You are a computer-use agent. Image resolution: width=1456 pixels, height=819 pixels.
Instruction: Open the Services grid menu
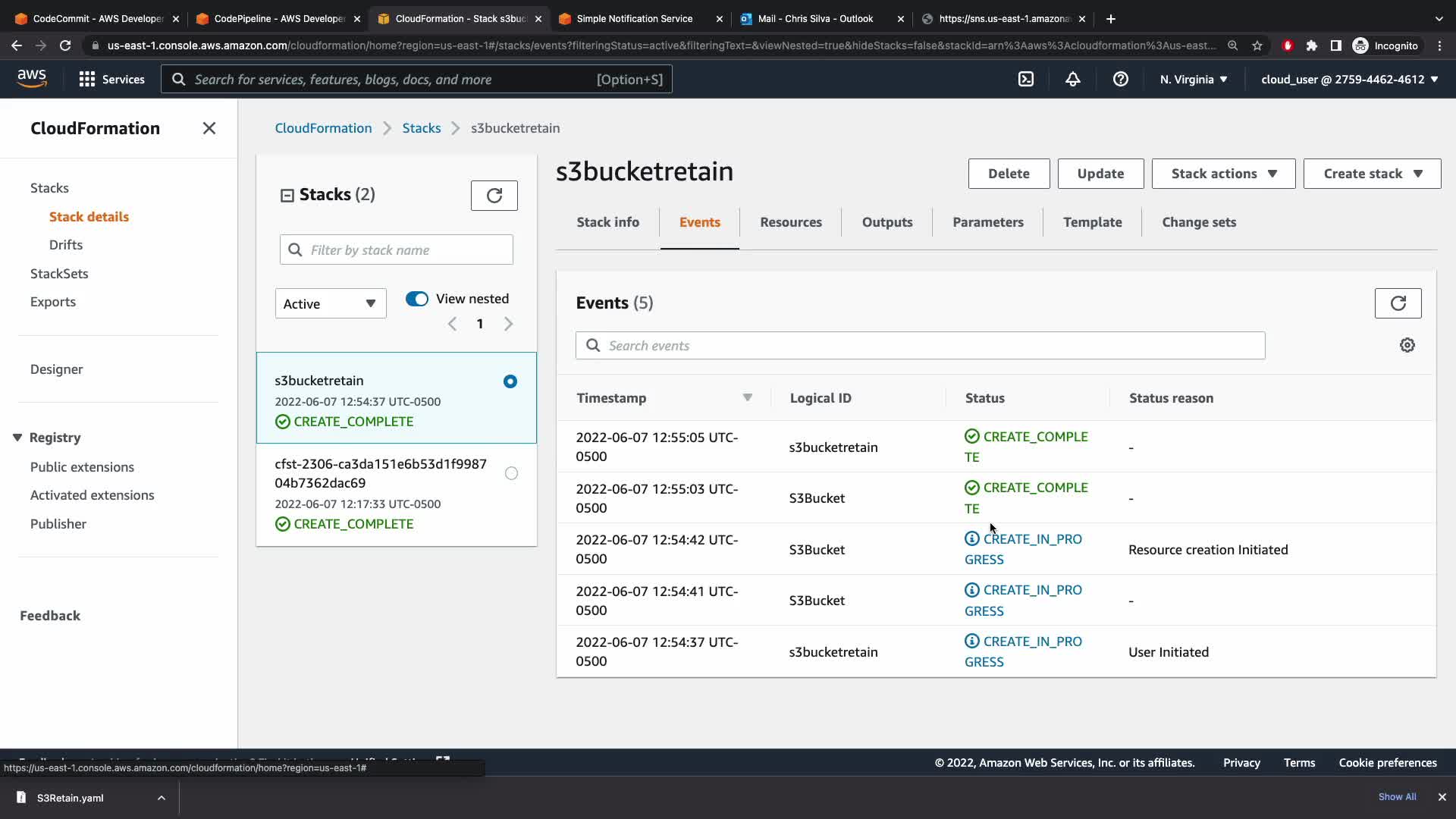(87, 79)
